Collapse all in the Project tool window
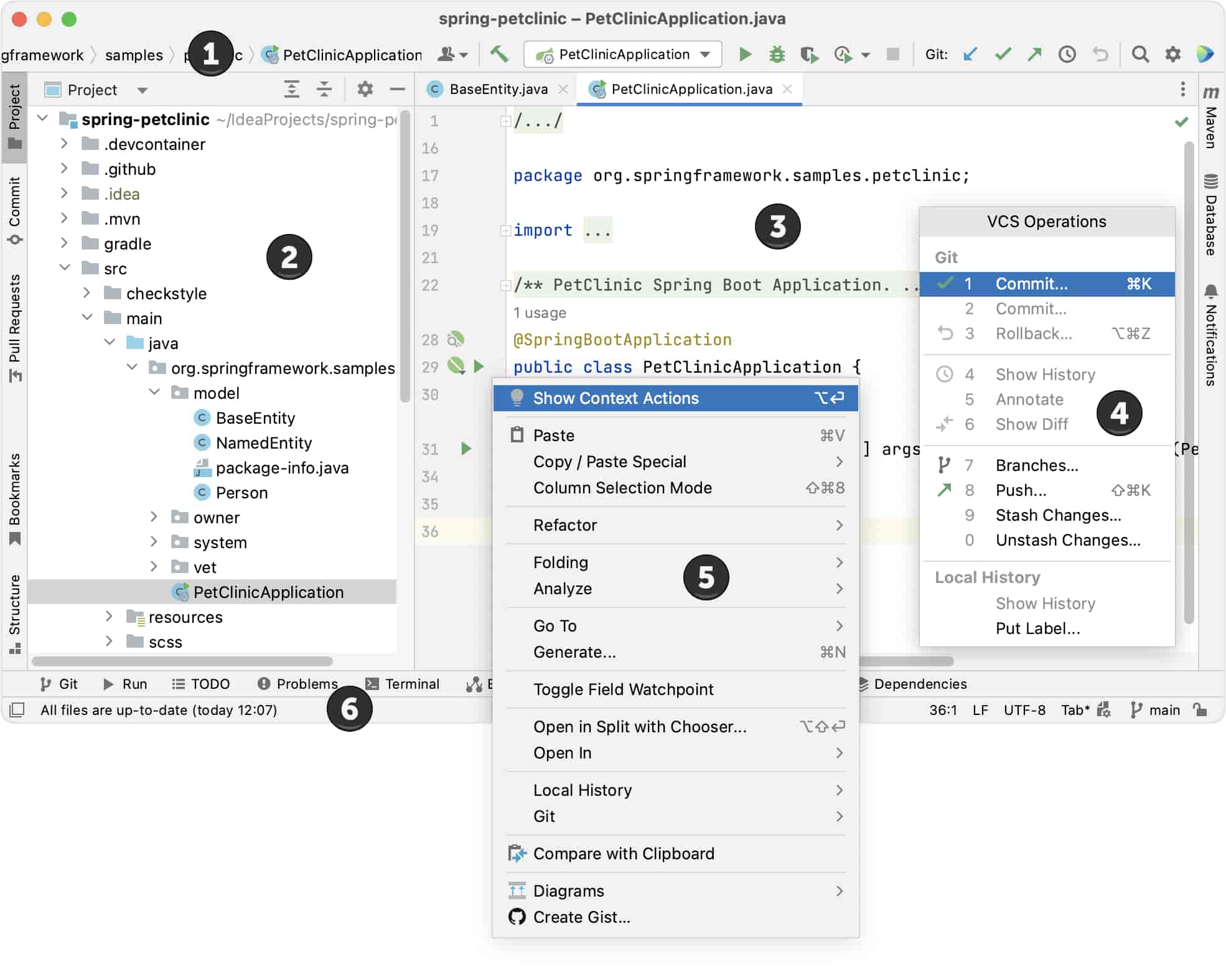The width and height of the screenshot is (1226, 980). [324, 90]
